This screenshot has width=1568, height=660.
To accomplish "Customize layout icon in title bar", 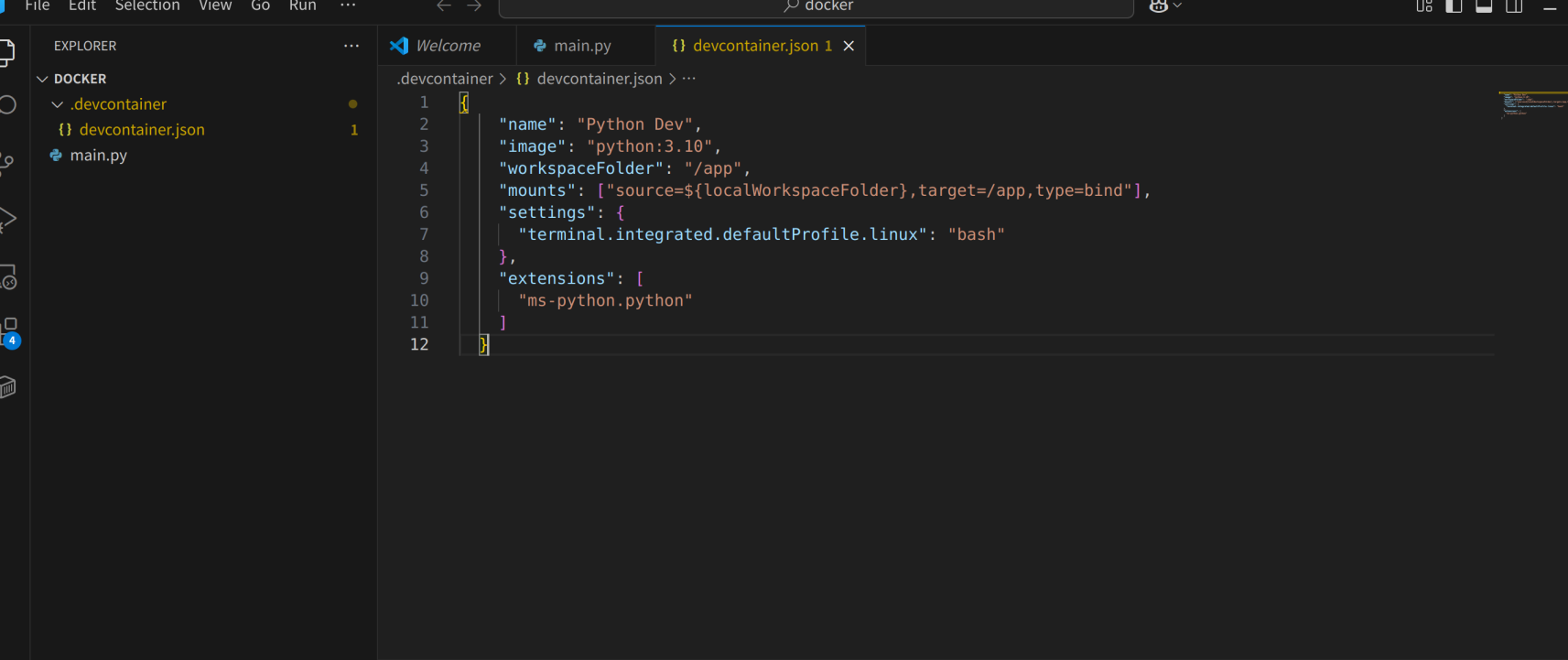I will [1424, 6].
